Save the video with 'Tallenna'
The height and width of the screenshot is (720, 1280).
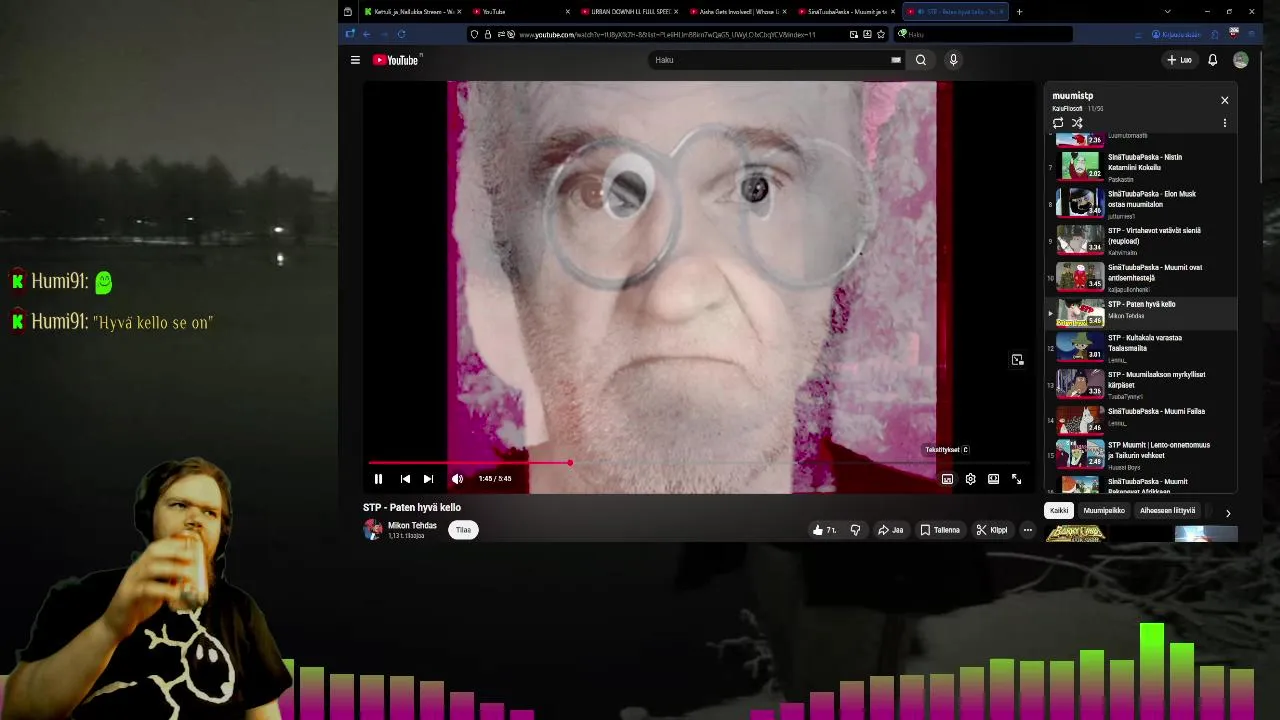(x=940, y=530)
